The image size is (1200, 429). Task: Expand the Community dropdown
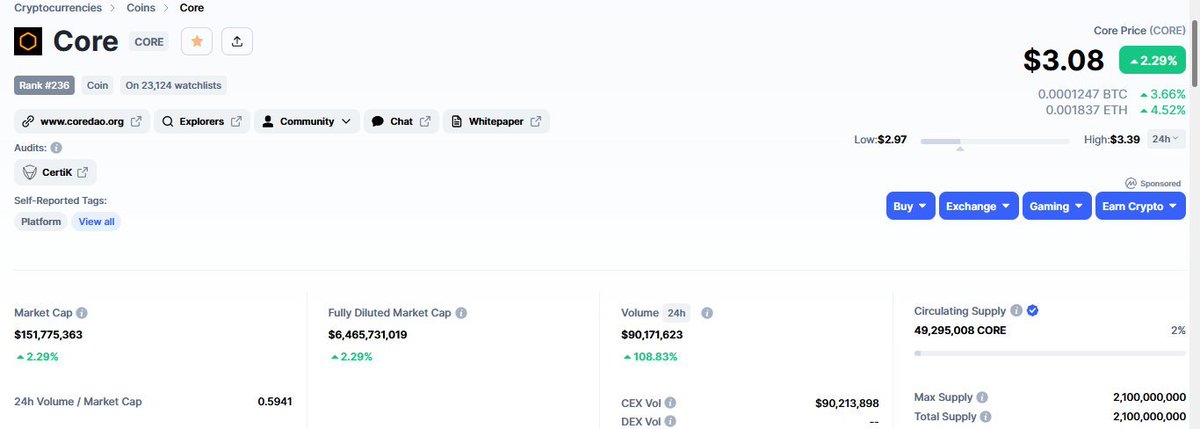tap(307, 121)
